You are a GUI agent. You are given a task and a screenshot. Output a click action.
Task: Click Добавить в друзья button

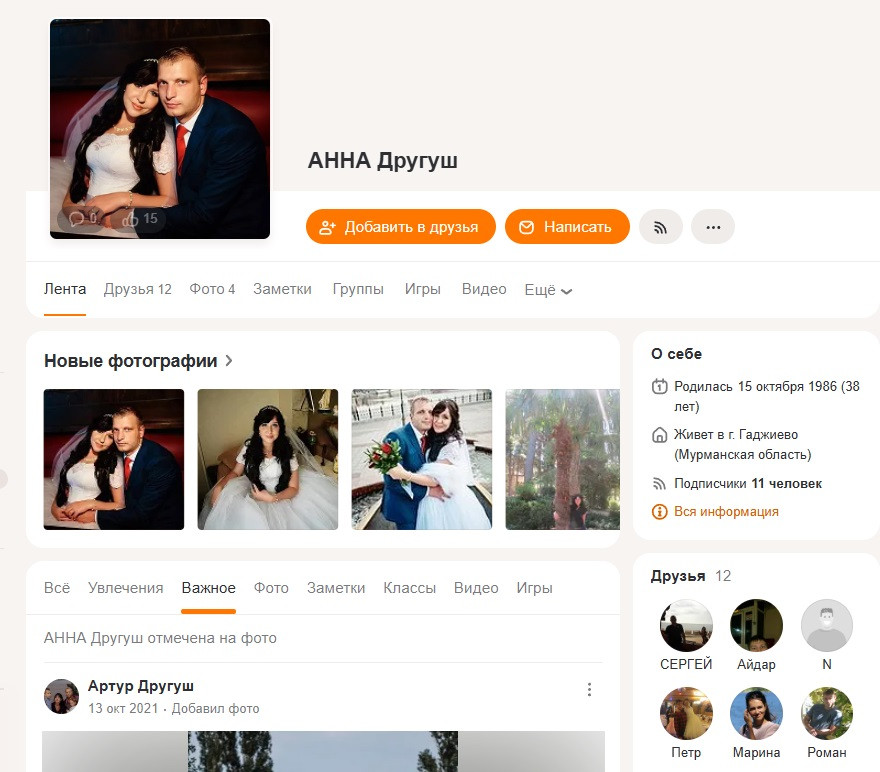click(x=401, y=227)
